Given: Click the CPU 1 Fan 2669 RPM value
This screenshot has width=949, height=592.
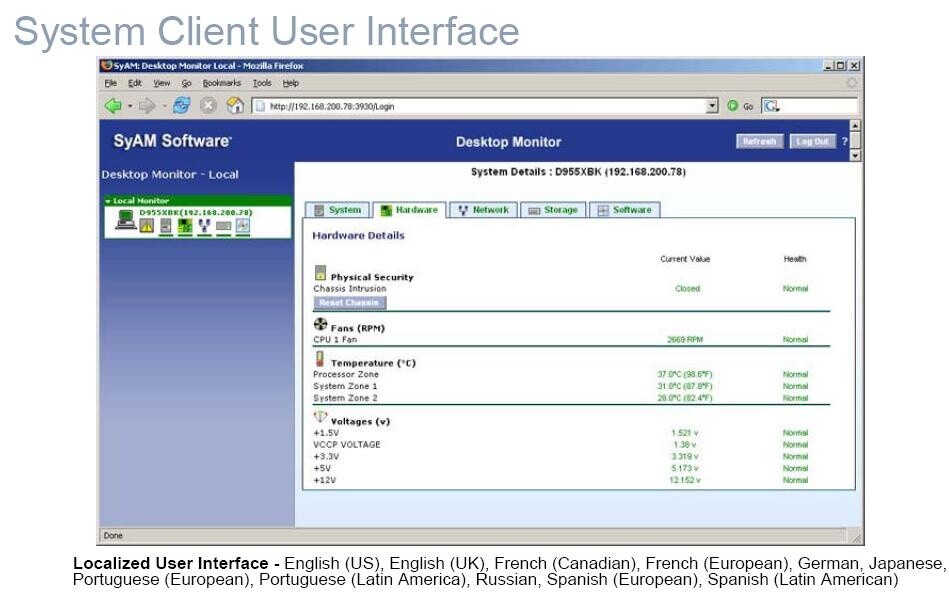Looking at the screenshot, I should pos(685,340).
